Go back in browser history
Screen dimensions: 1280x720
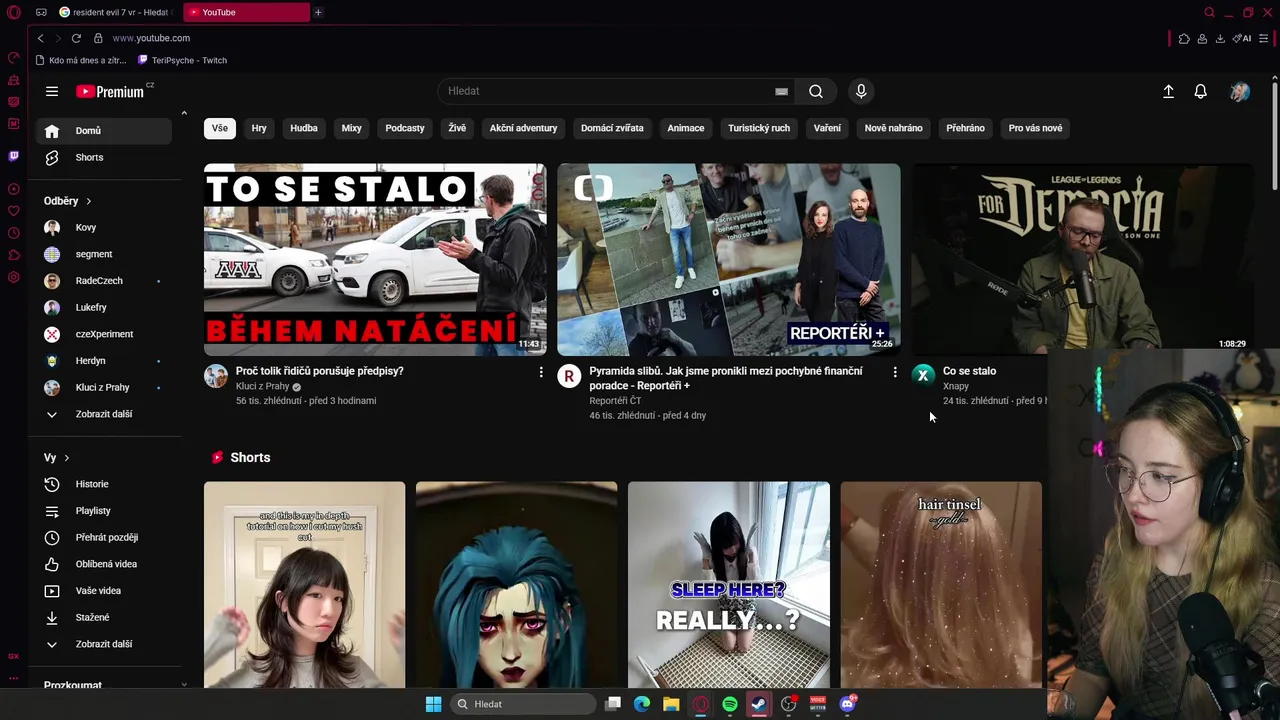point(40,38)
